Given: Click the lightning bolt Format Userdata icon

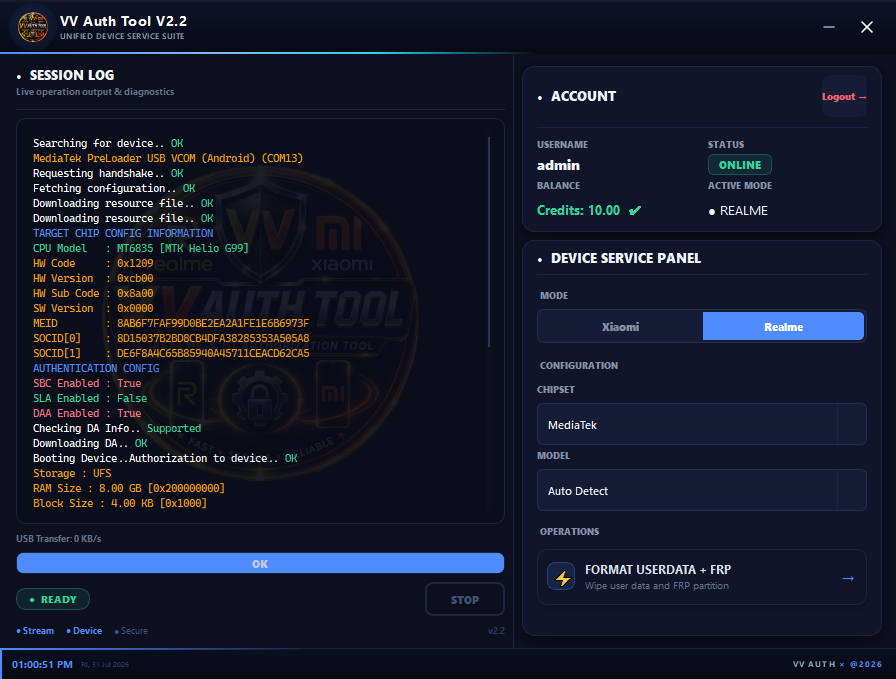Looking at the screenshot, I should point(561,576).
